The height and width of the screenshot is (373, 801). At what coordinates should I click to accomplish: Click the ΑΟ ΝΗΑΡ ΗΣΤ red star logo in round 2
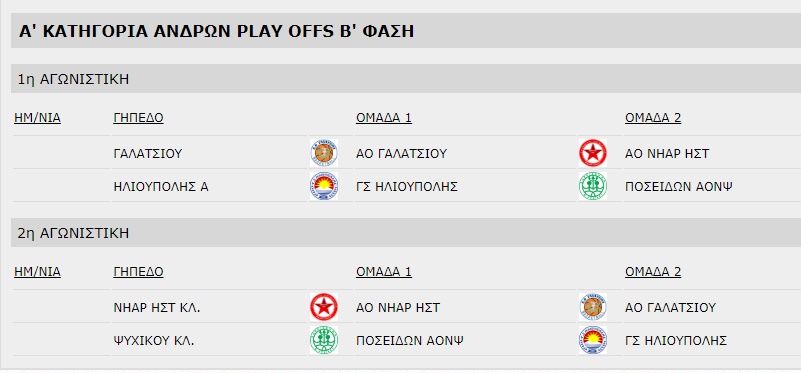pyautogui.click(x=323, y=307)
